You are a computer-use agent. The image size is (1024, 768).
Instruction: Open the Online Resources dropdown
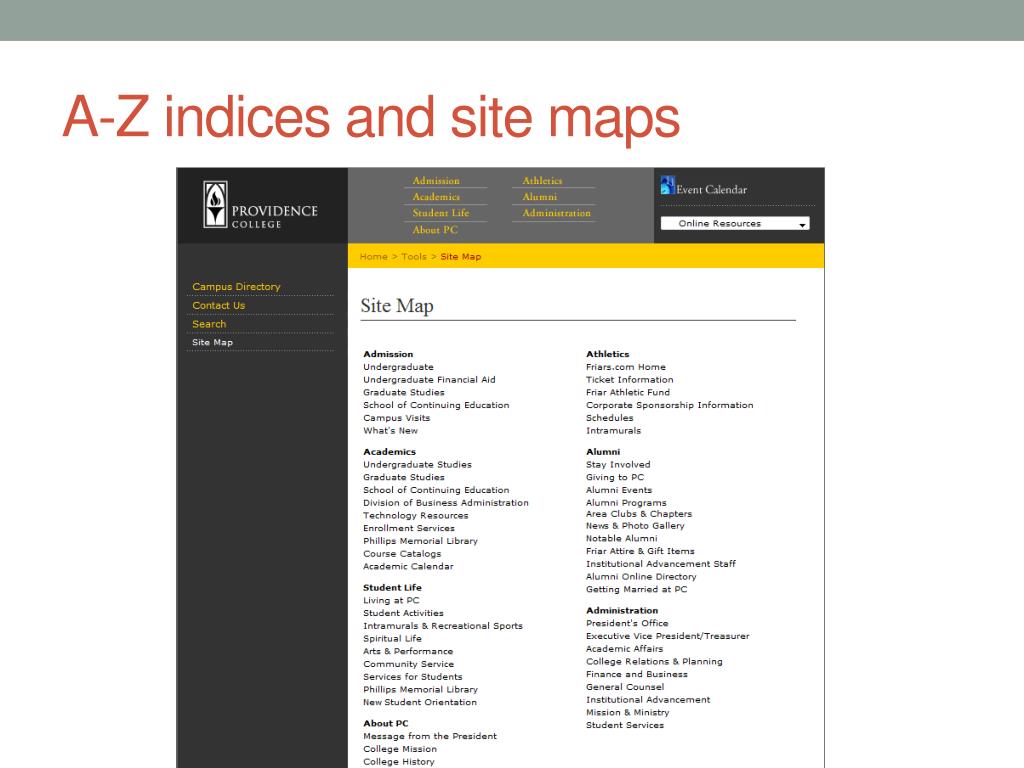(x=735, y=223)
